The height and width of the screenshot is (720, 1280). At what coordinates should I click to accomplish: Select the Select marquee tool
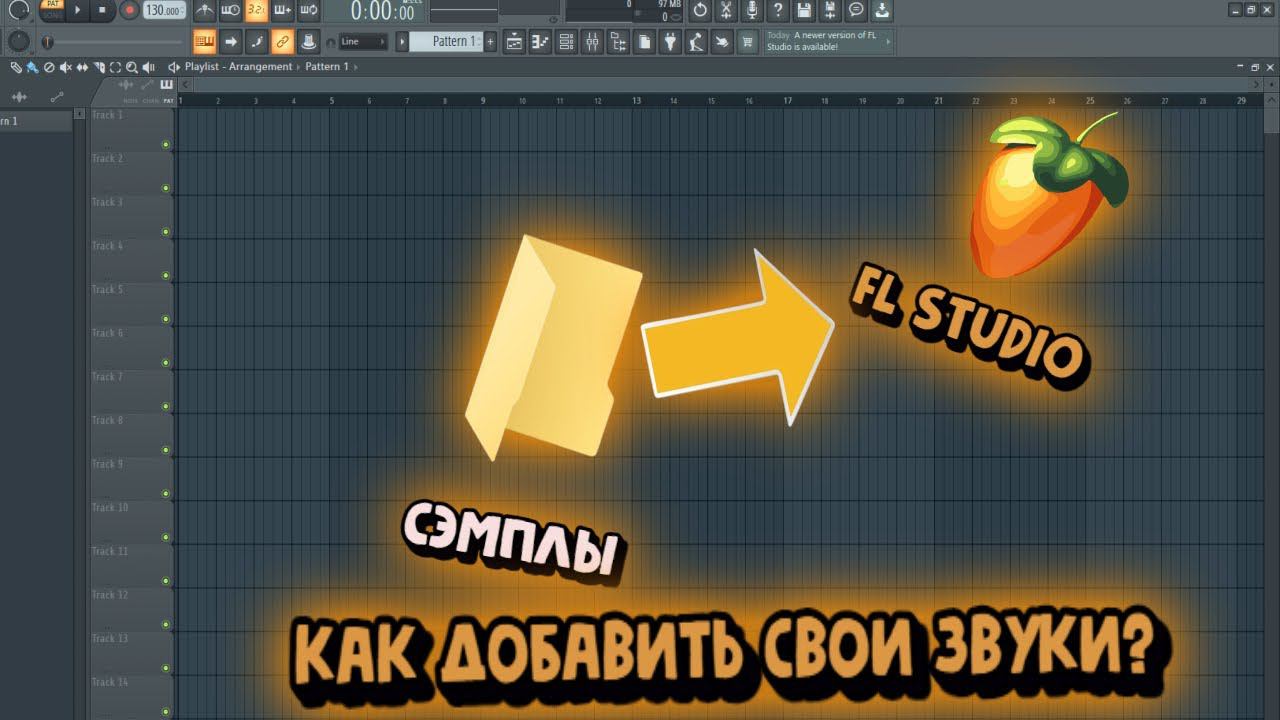click(x=115, y=67)
